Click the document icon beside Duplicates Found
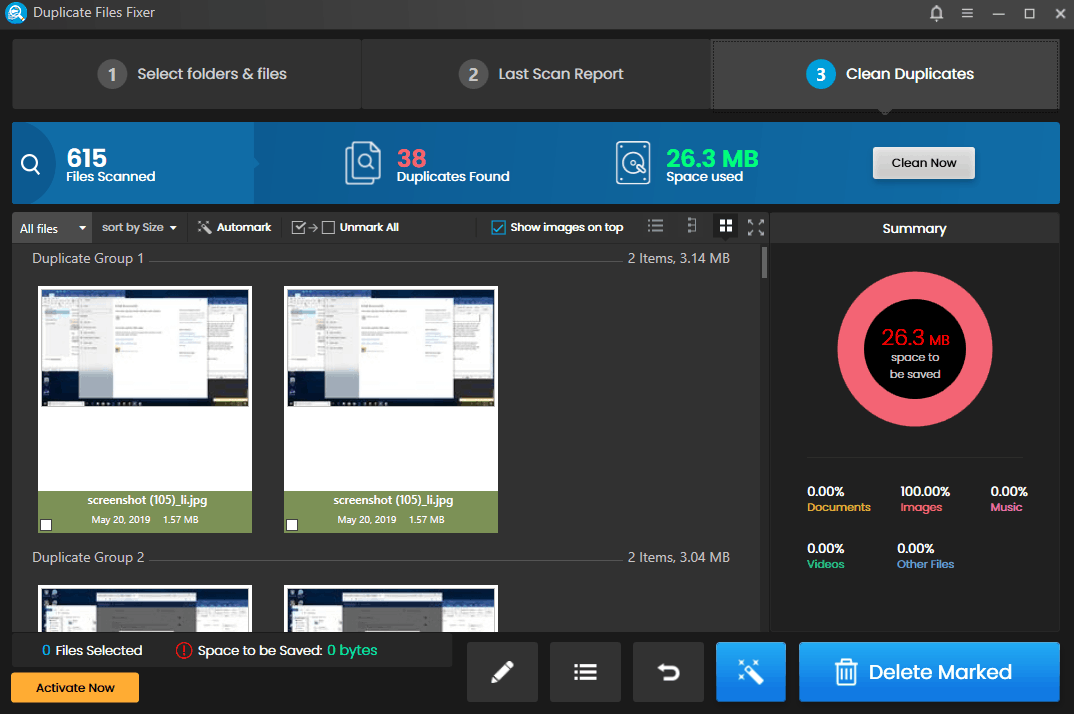The image size is (1074, 714). coord(362,163)
